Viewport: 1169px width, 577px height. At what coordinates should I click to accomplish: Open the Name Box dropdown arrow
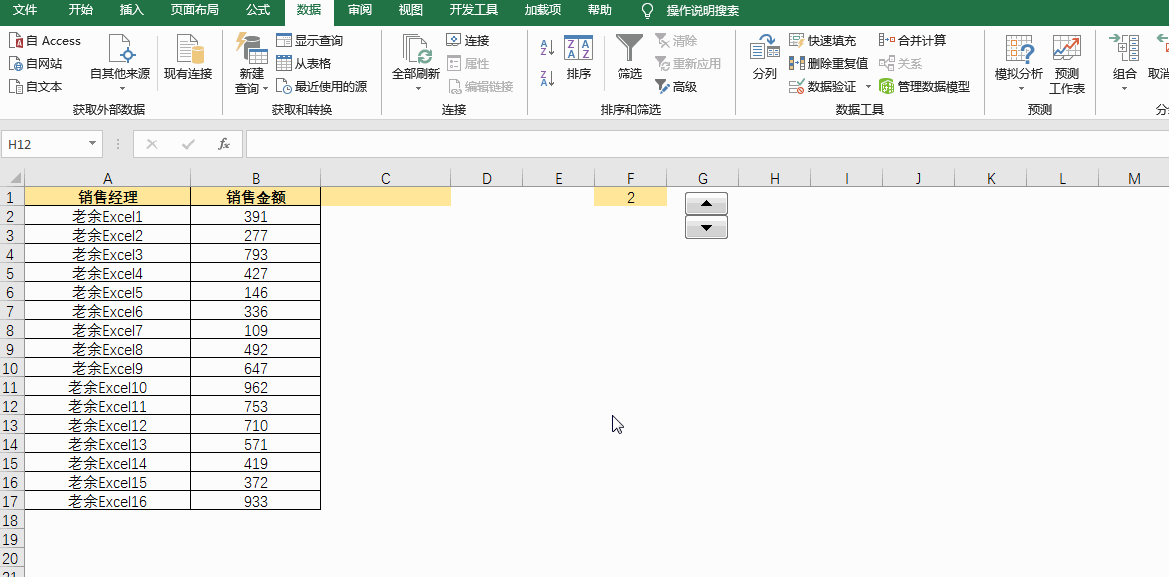coord(92,144)
